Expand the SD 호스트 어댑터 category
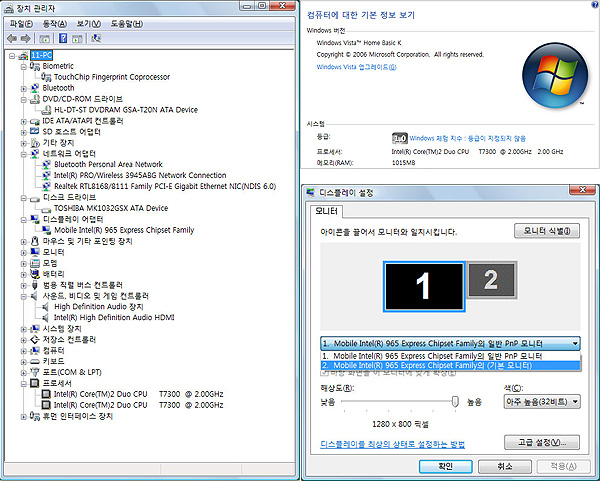This screenshot has height=483, width=600. 24,132
